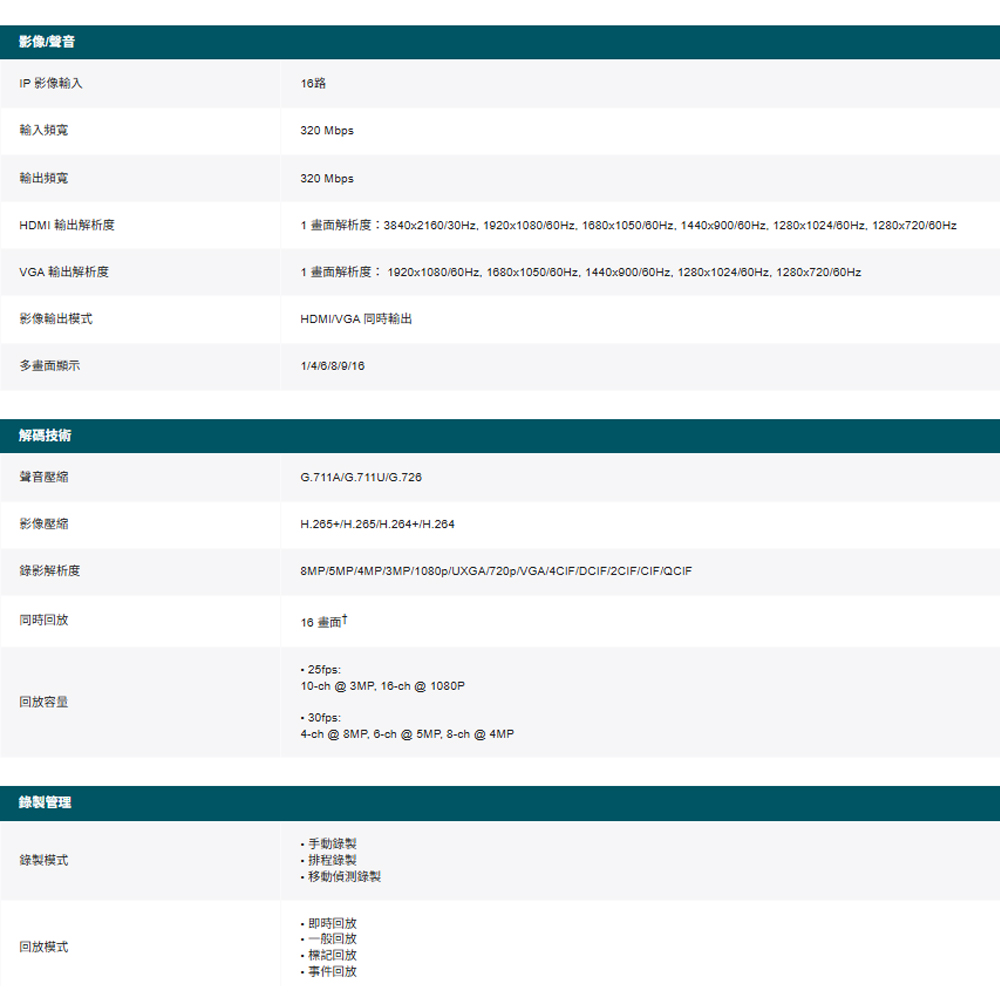The width and height of the screenshot is (1000, 1000).
Task: Click the 錄製管理 section header
Action: click(500, 803)
